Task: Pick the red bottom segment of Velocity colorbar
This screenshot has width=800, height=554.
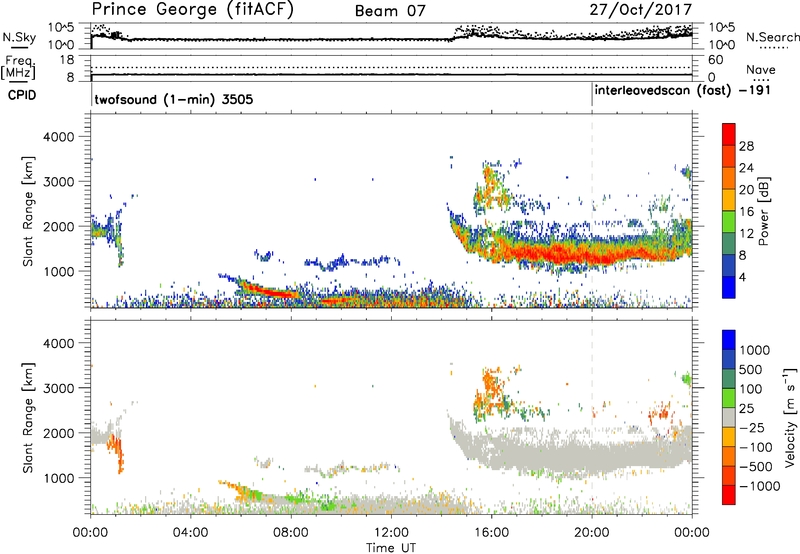Action: coord(729,495)
